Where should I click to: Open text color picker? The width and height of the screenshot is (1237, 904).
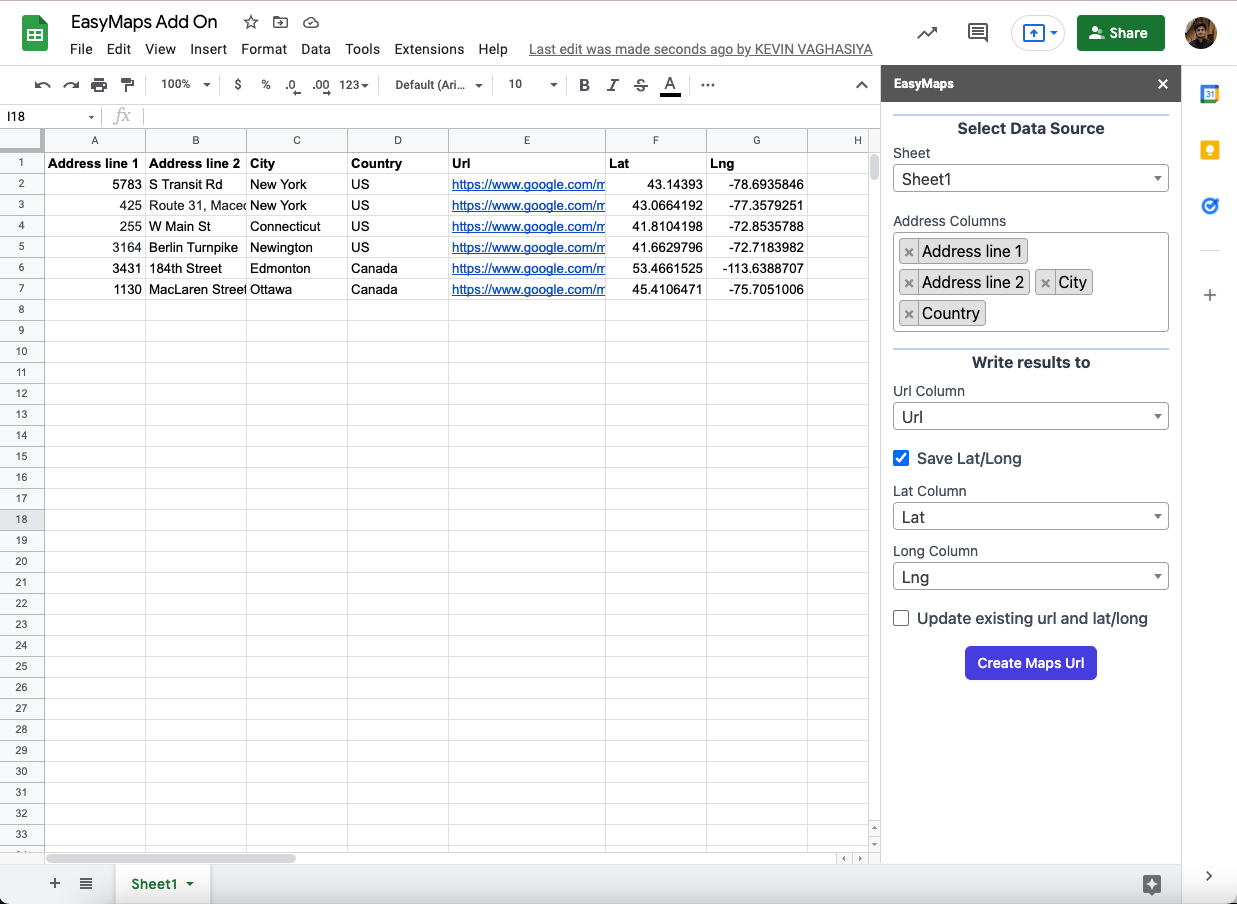(x=670, y=85)
